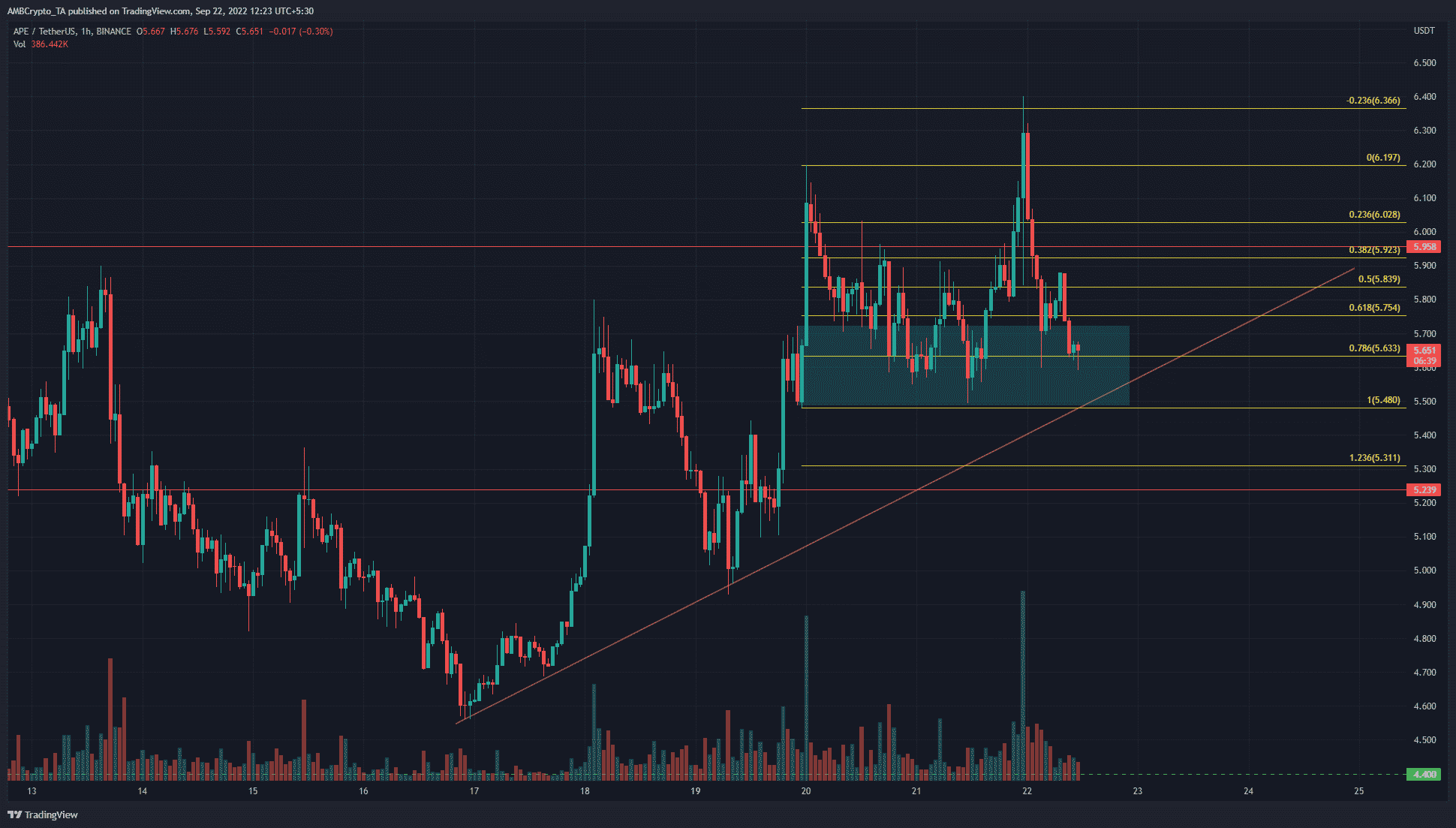Click the 5.958 red price label
The height and width of the screenshot is (828, 1456).
point(1424,247)
